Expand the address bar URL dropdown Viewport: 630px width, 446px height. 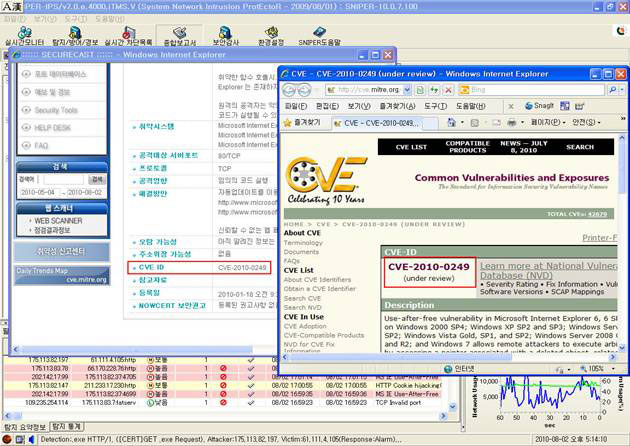[x=407, y=90]
